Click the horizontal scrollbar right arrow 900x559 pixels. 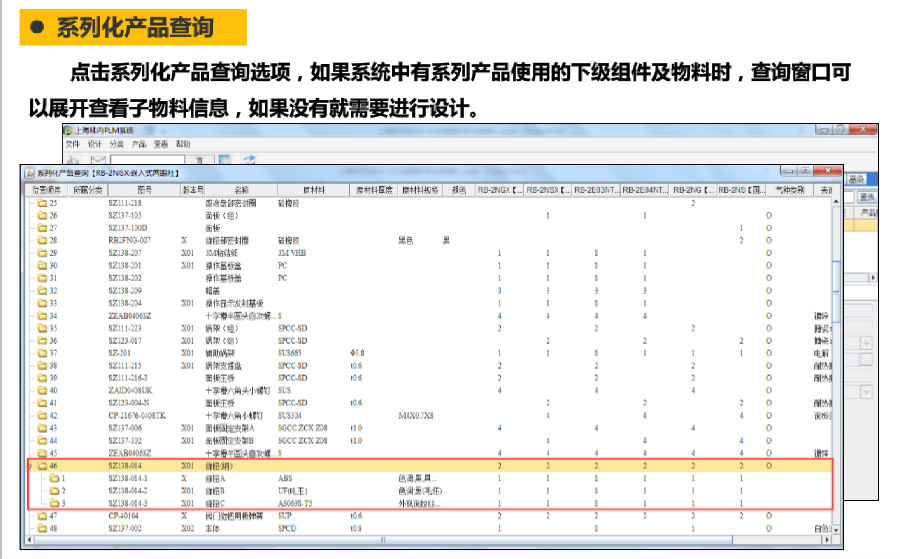[x=827, y=539]
